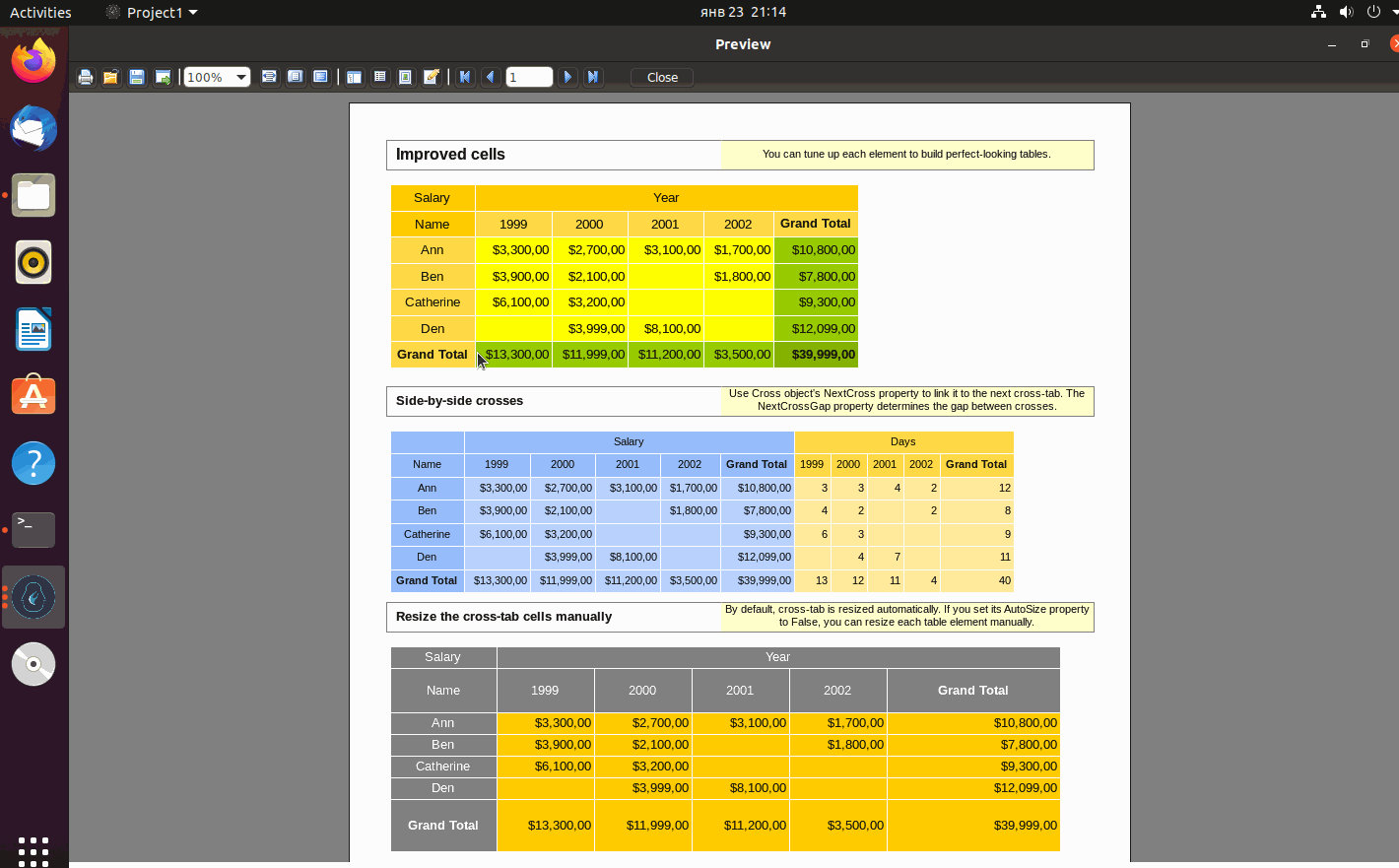Select $8,100,00 in the bottom gray table
This screenshot has width=1399, height=868.
(740, 788)
